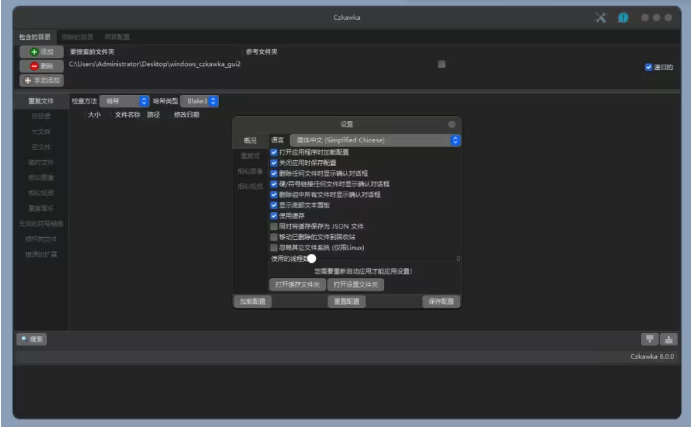
Task: Select Temporary Files (临时文件) in the sidebar
Action: [x=41, y=162]
